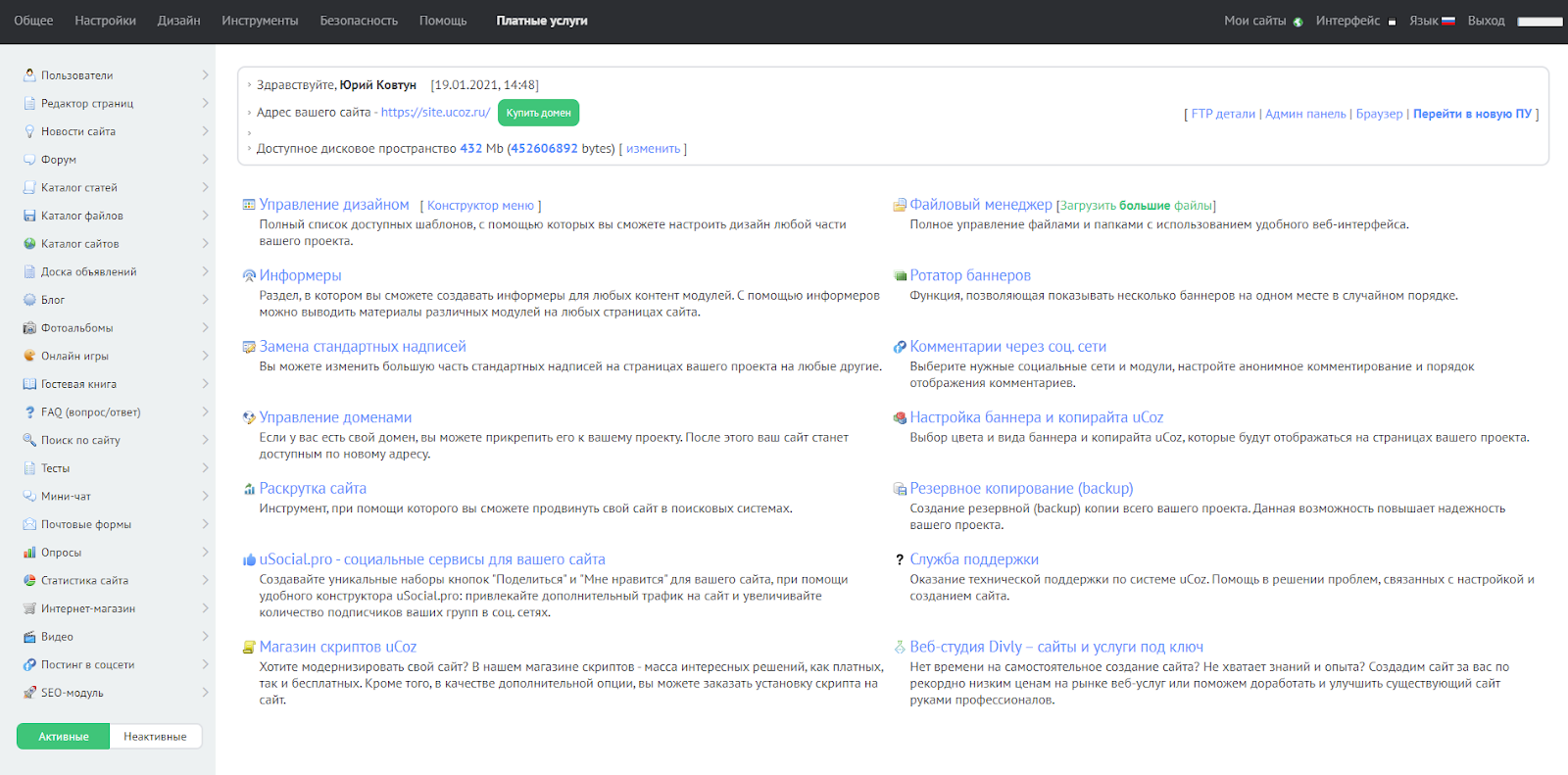Open the Магазин скриптов uCoz link
The width and height of the screenshot is (1568, 775).
tap(338, 648)
